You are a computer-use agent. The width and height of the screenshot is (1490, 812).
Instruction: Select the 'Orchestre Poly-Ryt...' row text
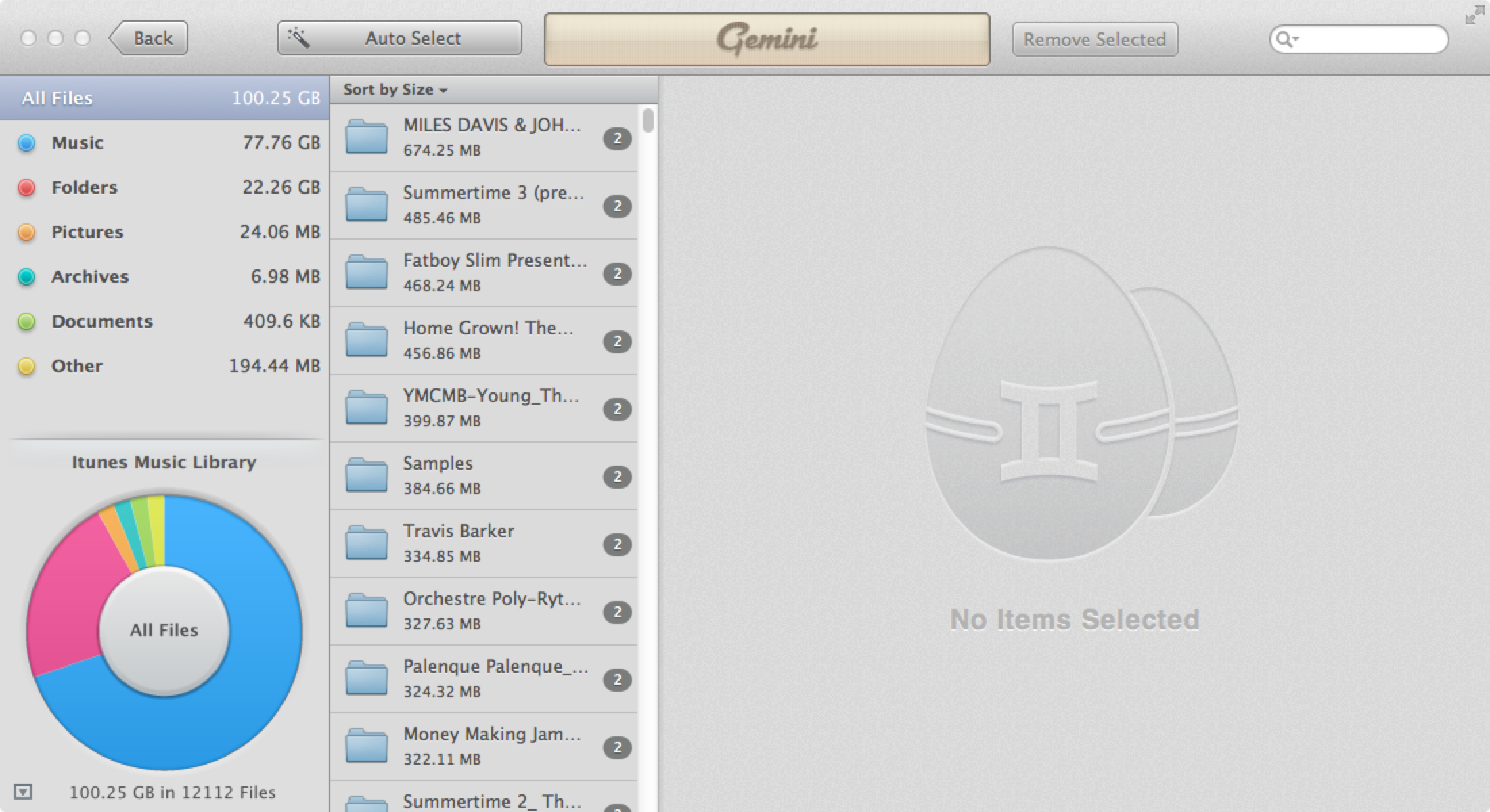pyautogui.click(x=492, y=599)
